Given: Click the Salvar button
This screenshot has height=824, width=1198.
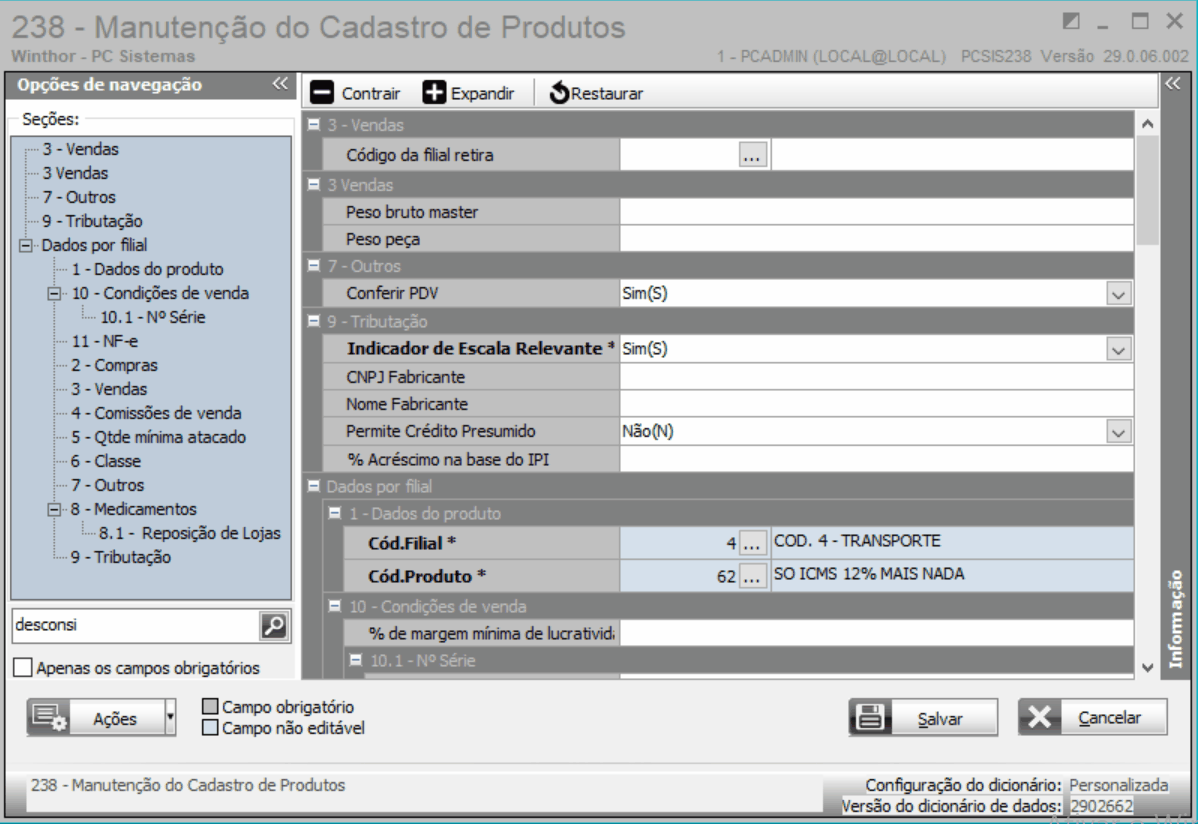Looking at the screenshot, I should point(923,718).
